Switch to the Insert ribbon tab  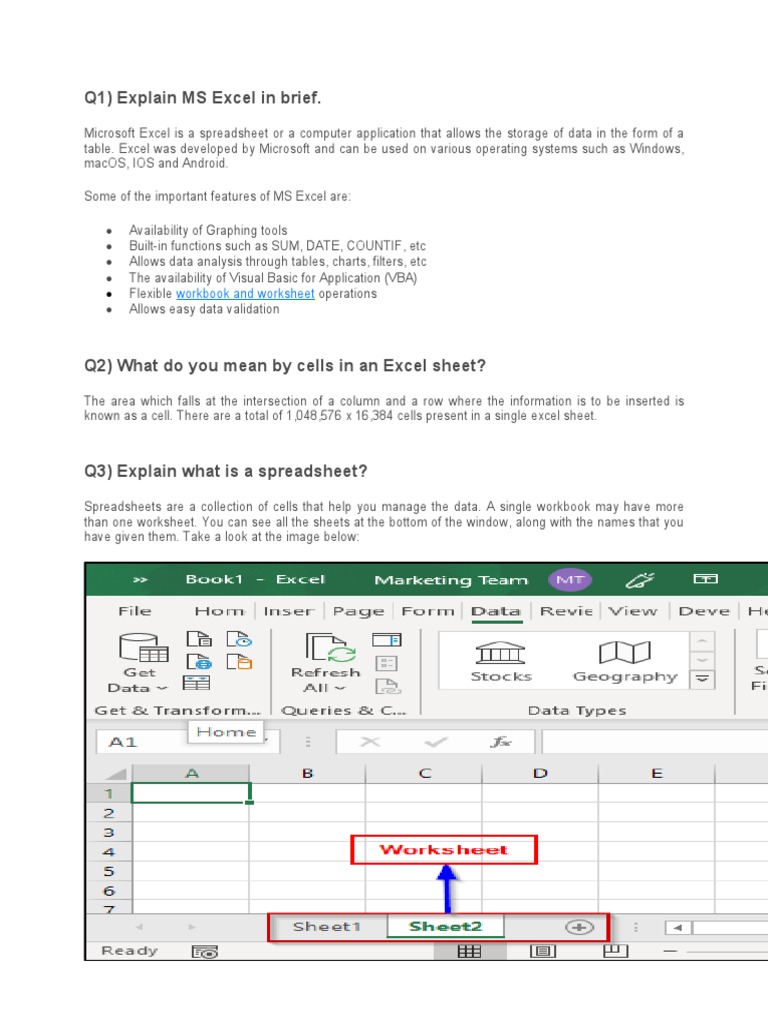(289, 611)
